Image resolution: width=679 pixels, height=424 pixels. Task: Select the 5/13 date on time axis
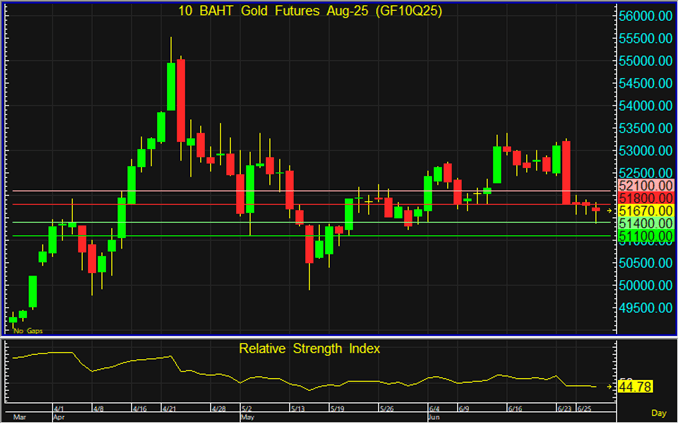299,409
